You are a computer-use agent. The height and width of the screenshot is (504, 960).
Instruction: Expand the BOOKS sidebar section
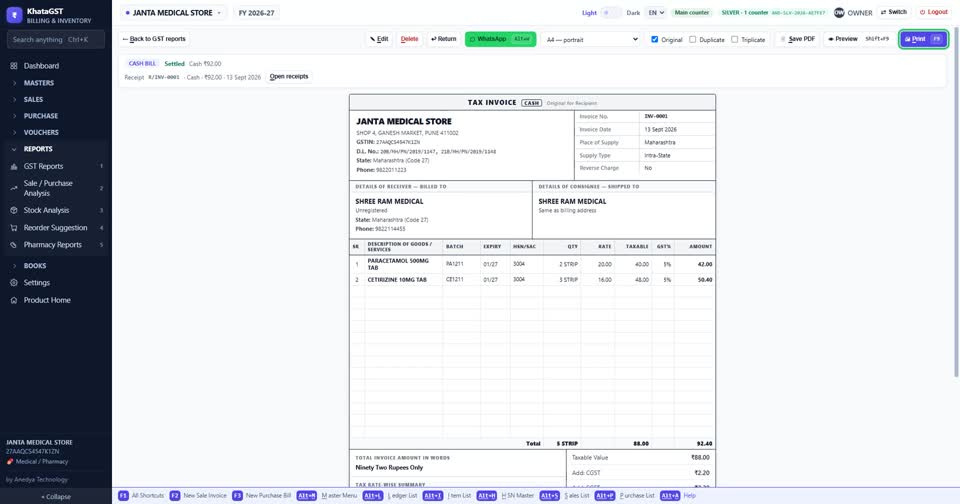coord(55,266)
